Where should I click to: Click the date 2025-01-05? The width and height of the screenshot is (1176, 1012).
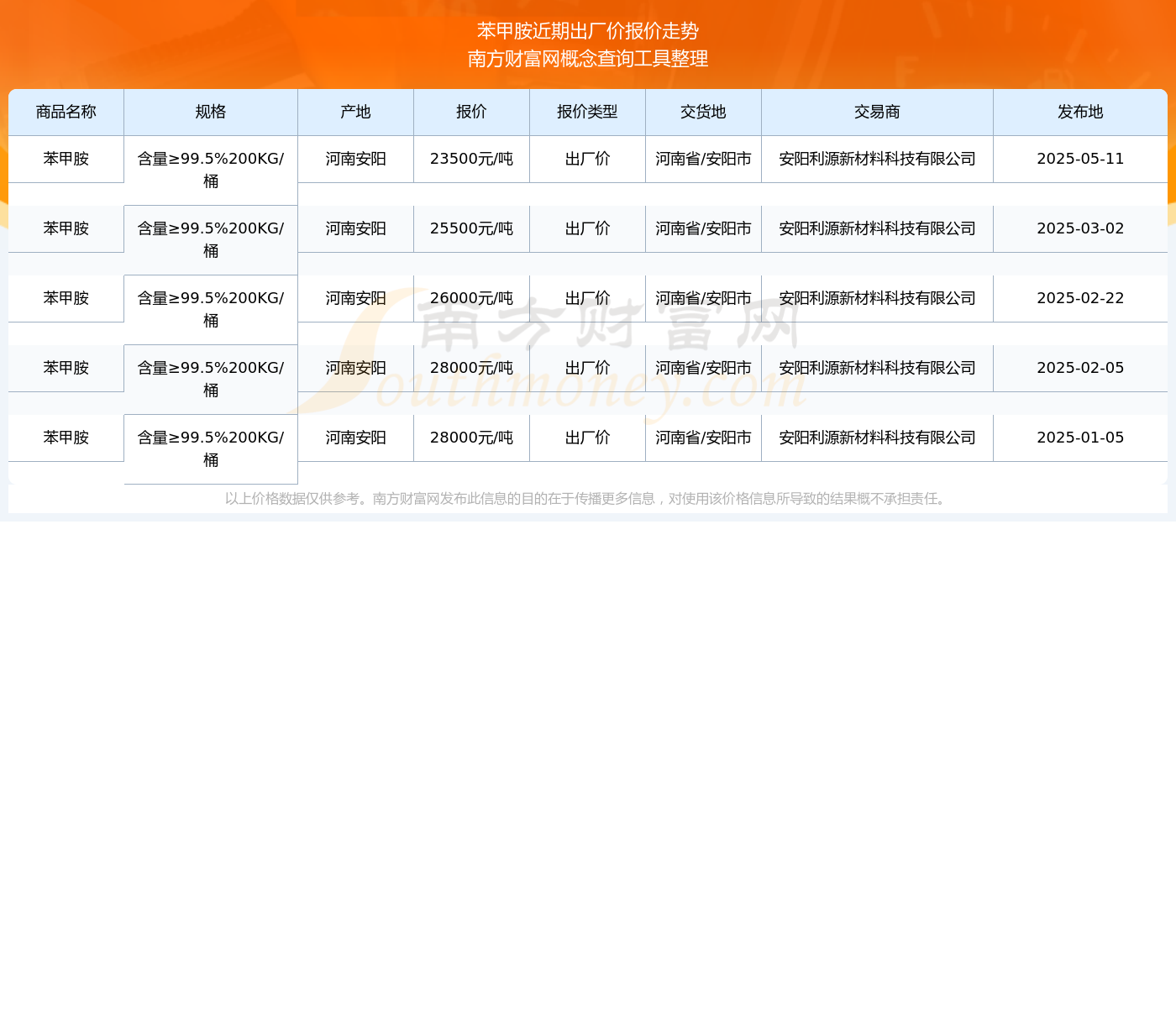click(x=1080, y=438)
